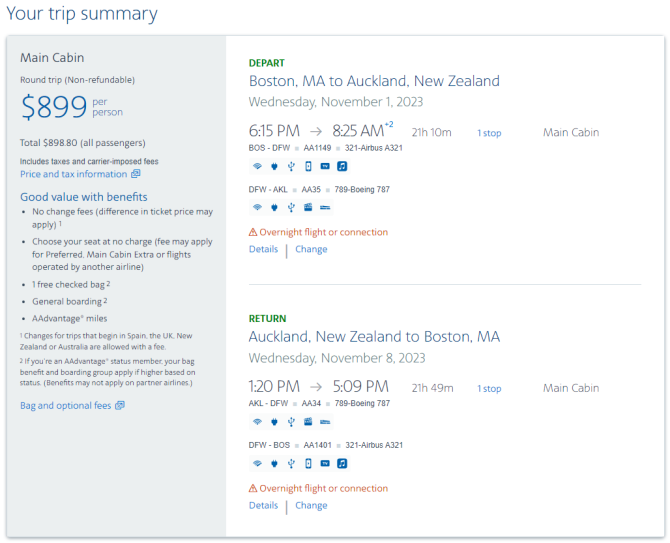Click the Wi-Fi icon for flight AA1149
This screenshot has width=670, height=543.
click(257, 166)
